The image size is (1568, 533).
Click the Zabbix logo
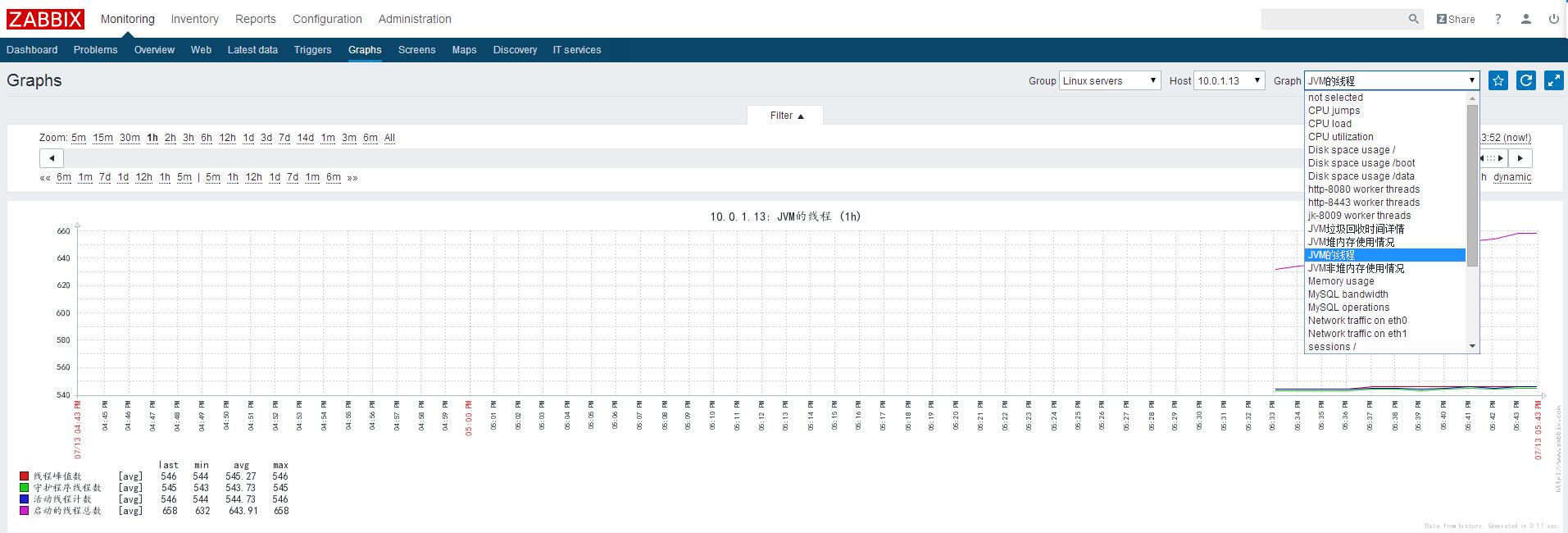click(x=46, y=19)
